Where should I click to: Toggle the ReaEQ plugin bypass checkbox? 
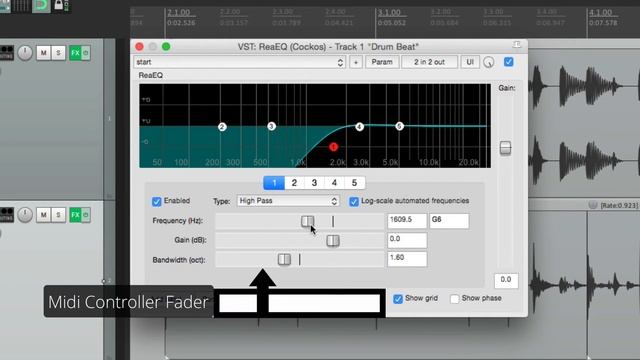coord(509,62)
